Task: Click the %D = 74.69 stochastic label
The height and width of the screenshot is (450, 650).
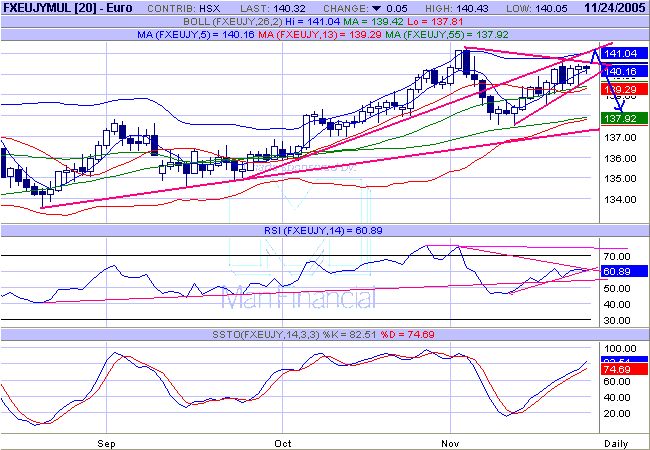Action: coord(407,334)
